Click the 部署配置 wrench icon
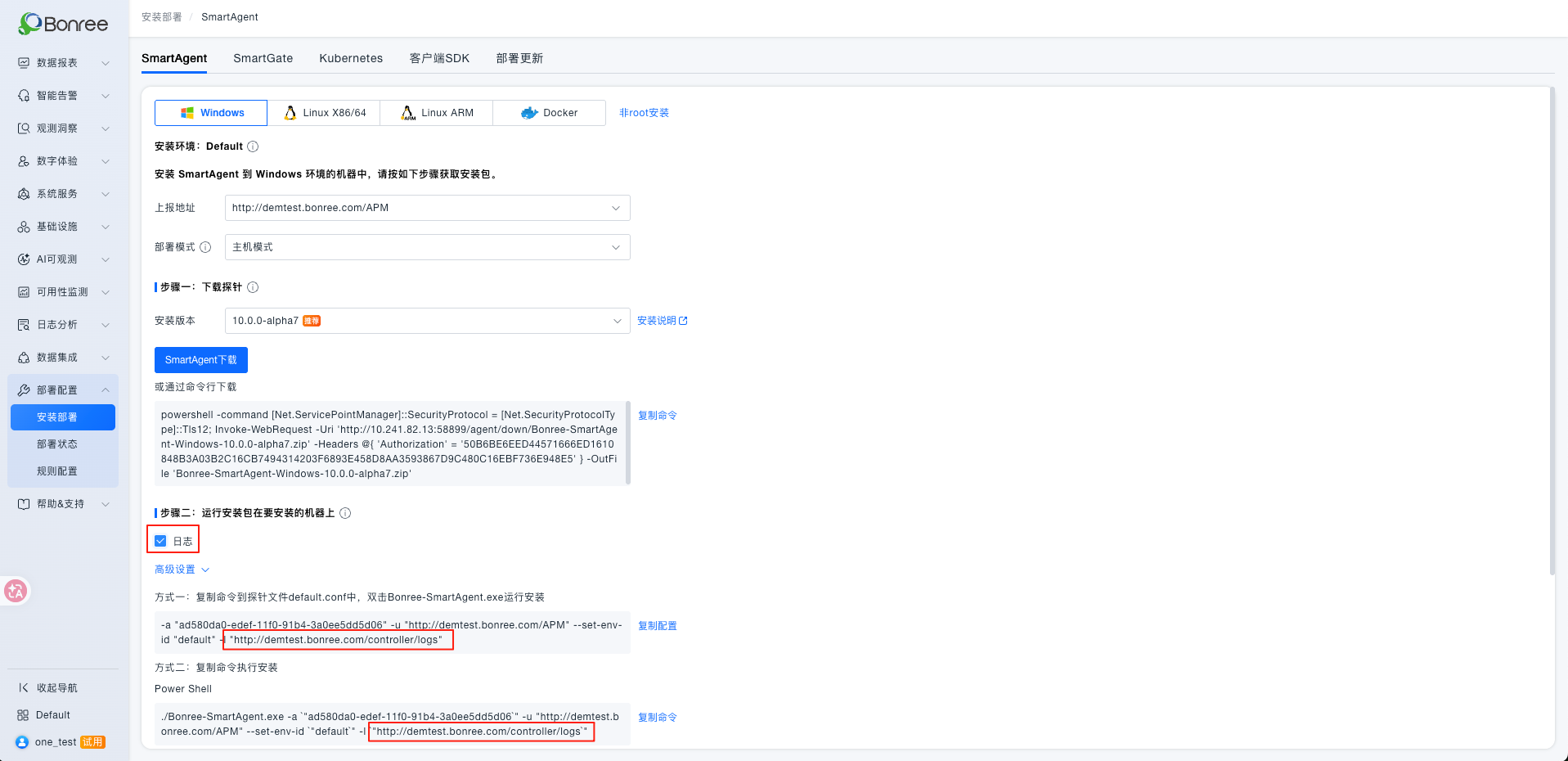The width and height of the screenshot is (1568, 761). click(x=24, y=390)
